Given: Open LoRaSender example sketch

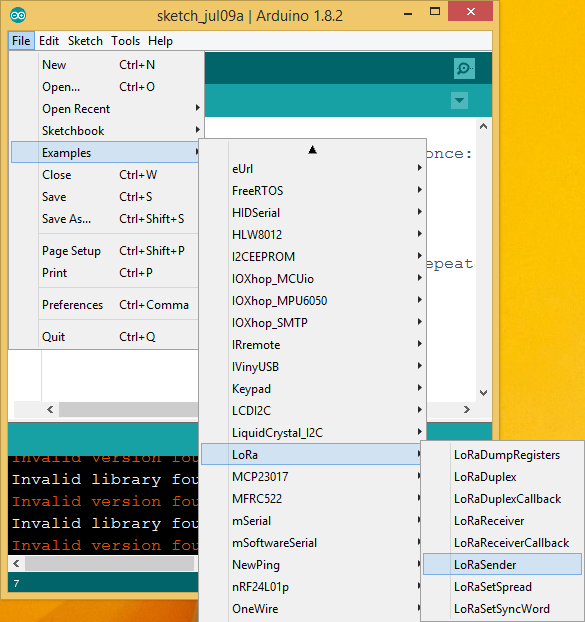Looking at the screenshot, I should coord(503,564).
